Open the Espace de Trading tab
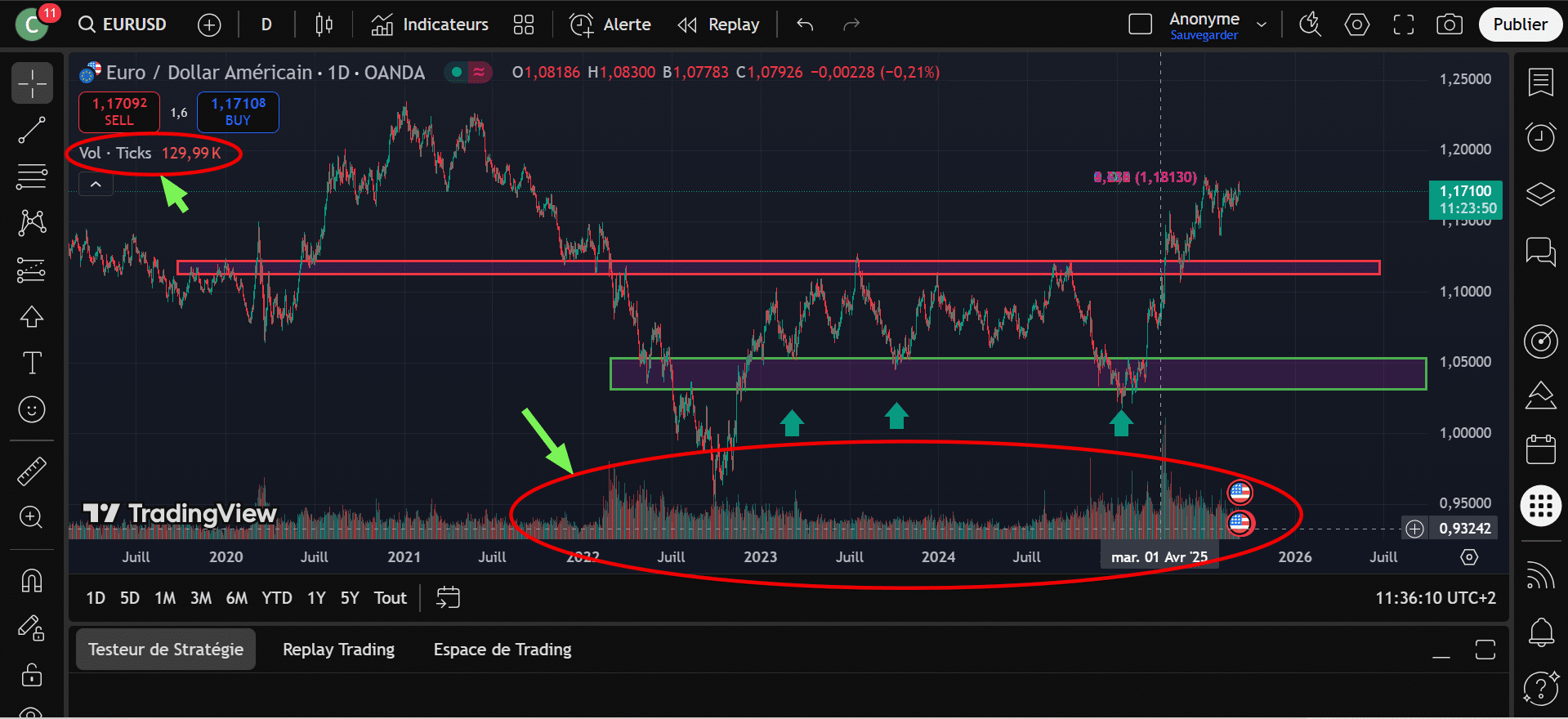 502,650
